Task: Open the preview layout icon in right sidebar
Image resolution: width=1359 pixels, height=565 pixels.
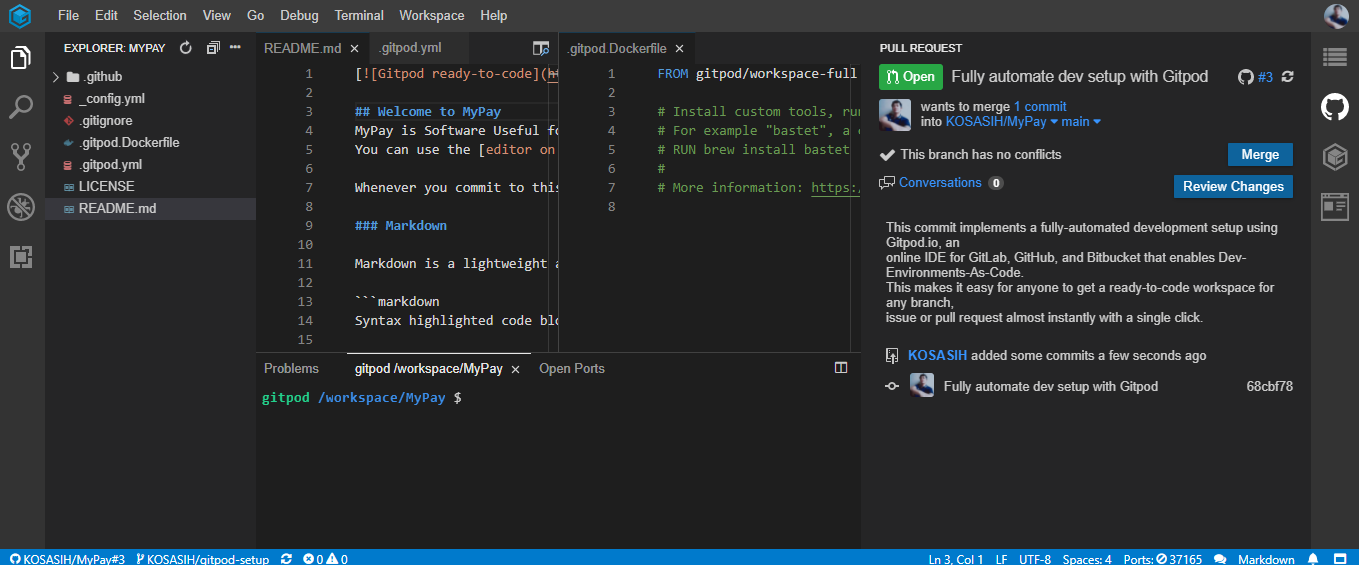Action: (x=1335, y=207)
